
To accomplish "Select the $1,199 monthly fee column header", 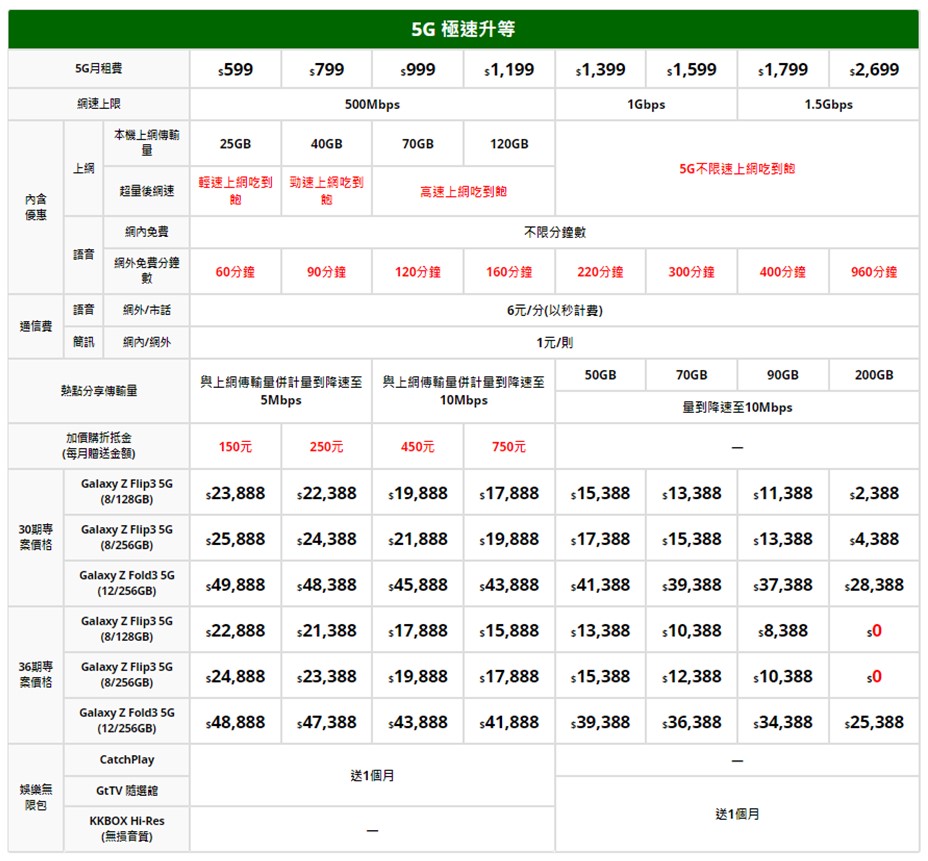I will 509,69.
